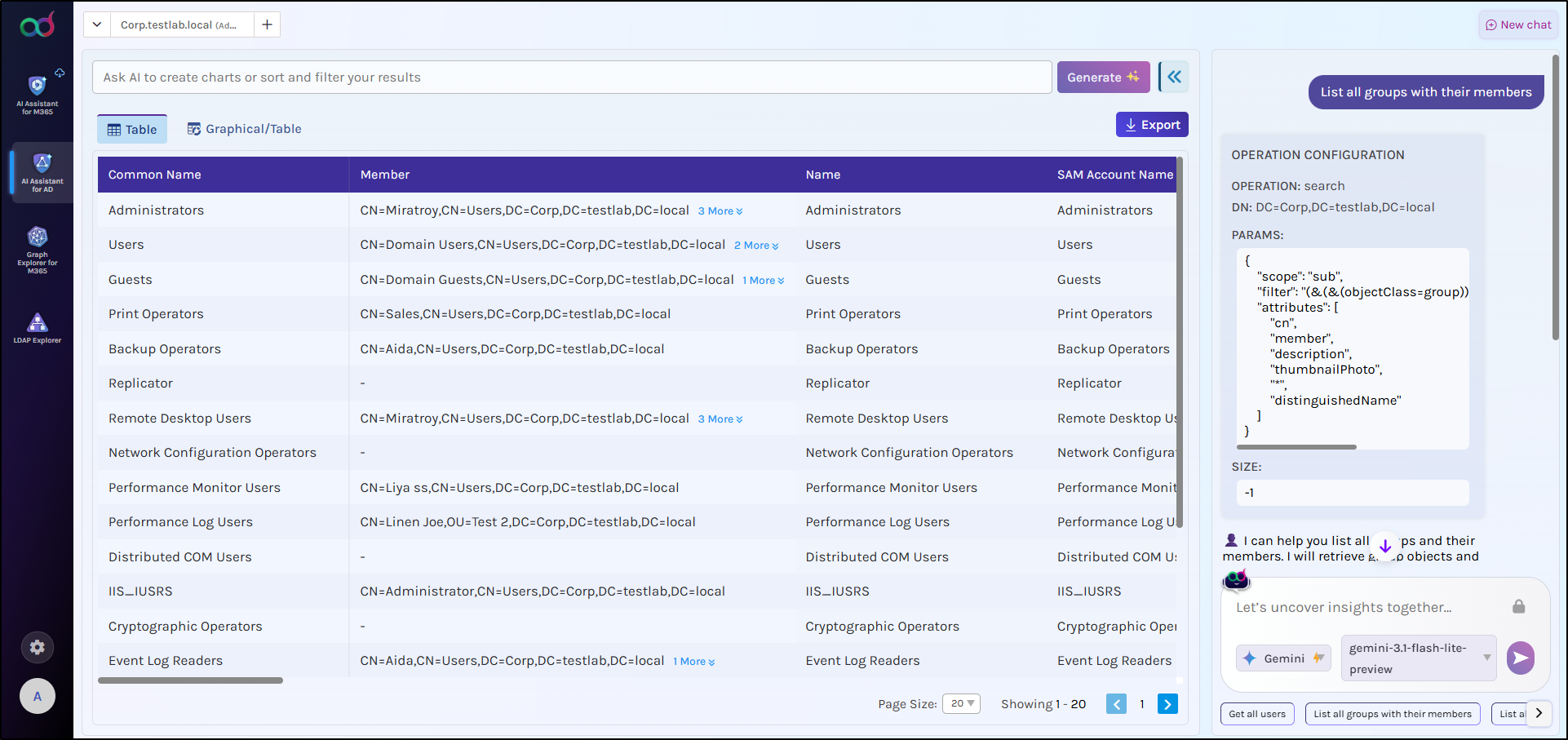
Task: Go to next results page
Action: pos(1168,704)
